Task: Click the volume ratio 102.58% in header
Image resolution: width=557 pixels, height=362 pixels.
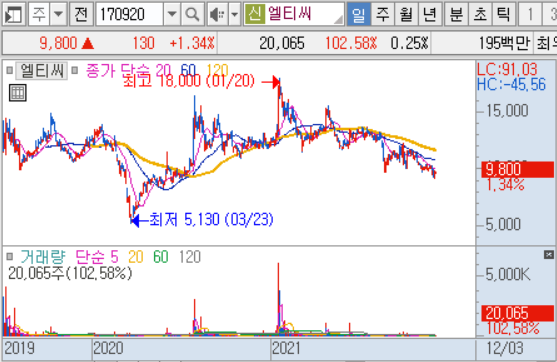Action: pyautogui.click(x=351, y=43)
